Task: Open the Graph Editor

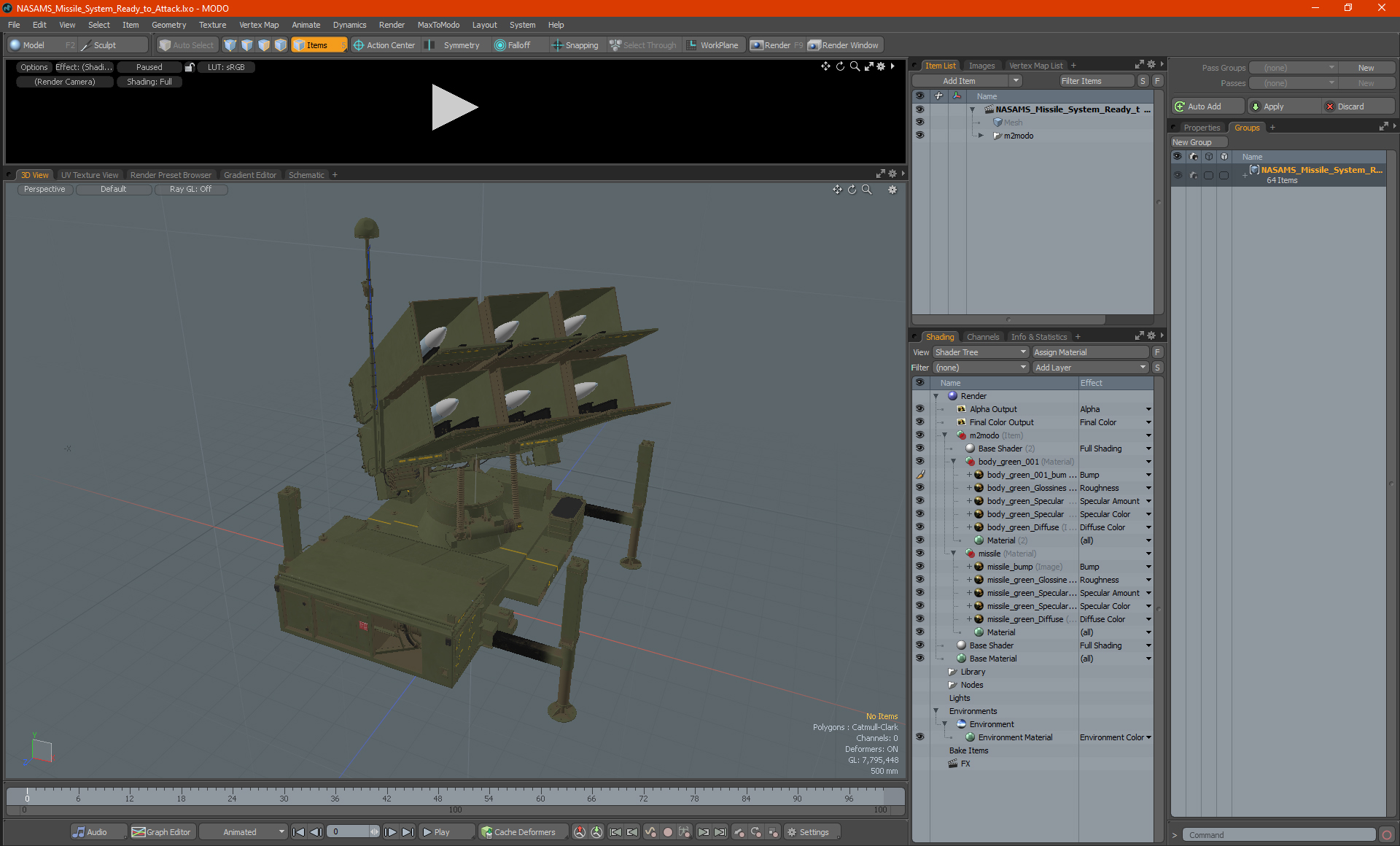Action: click(162, 832)
